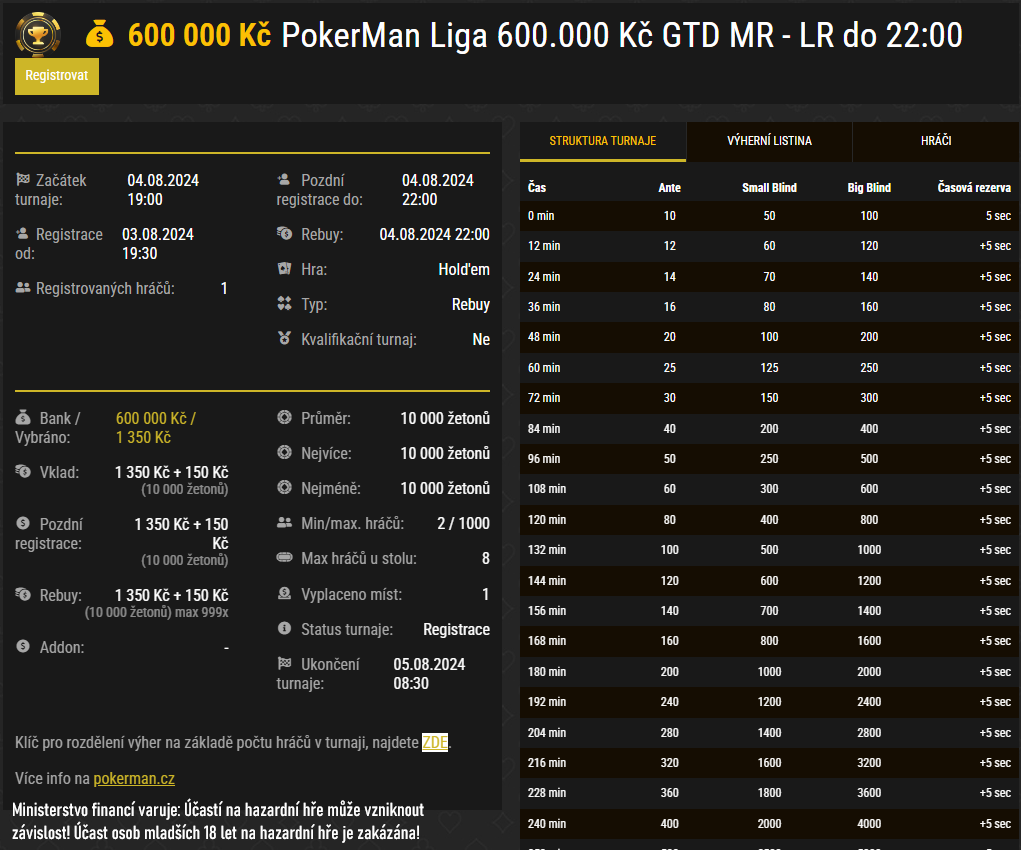The width and height of the screenshot is (1021, 850).
Task: Click the players icon beside Min/max. hráčů
Action: pos(284,523)
